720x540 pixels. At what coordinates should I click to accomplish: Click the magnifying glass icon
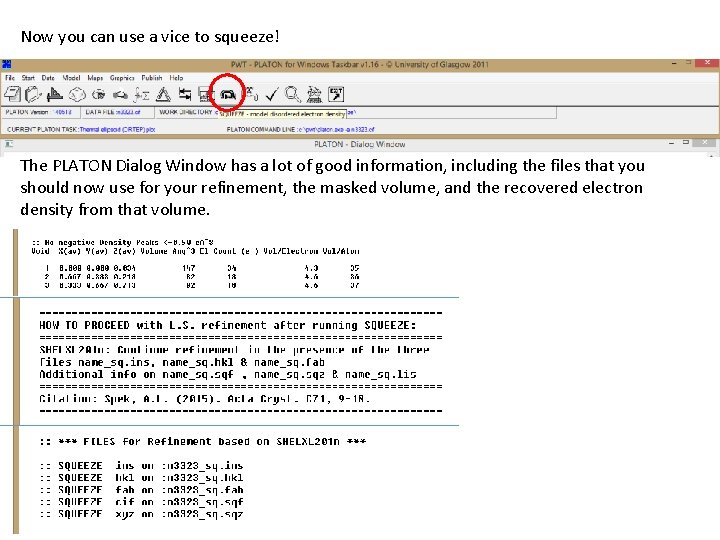292,95
